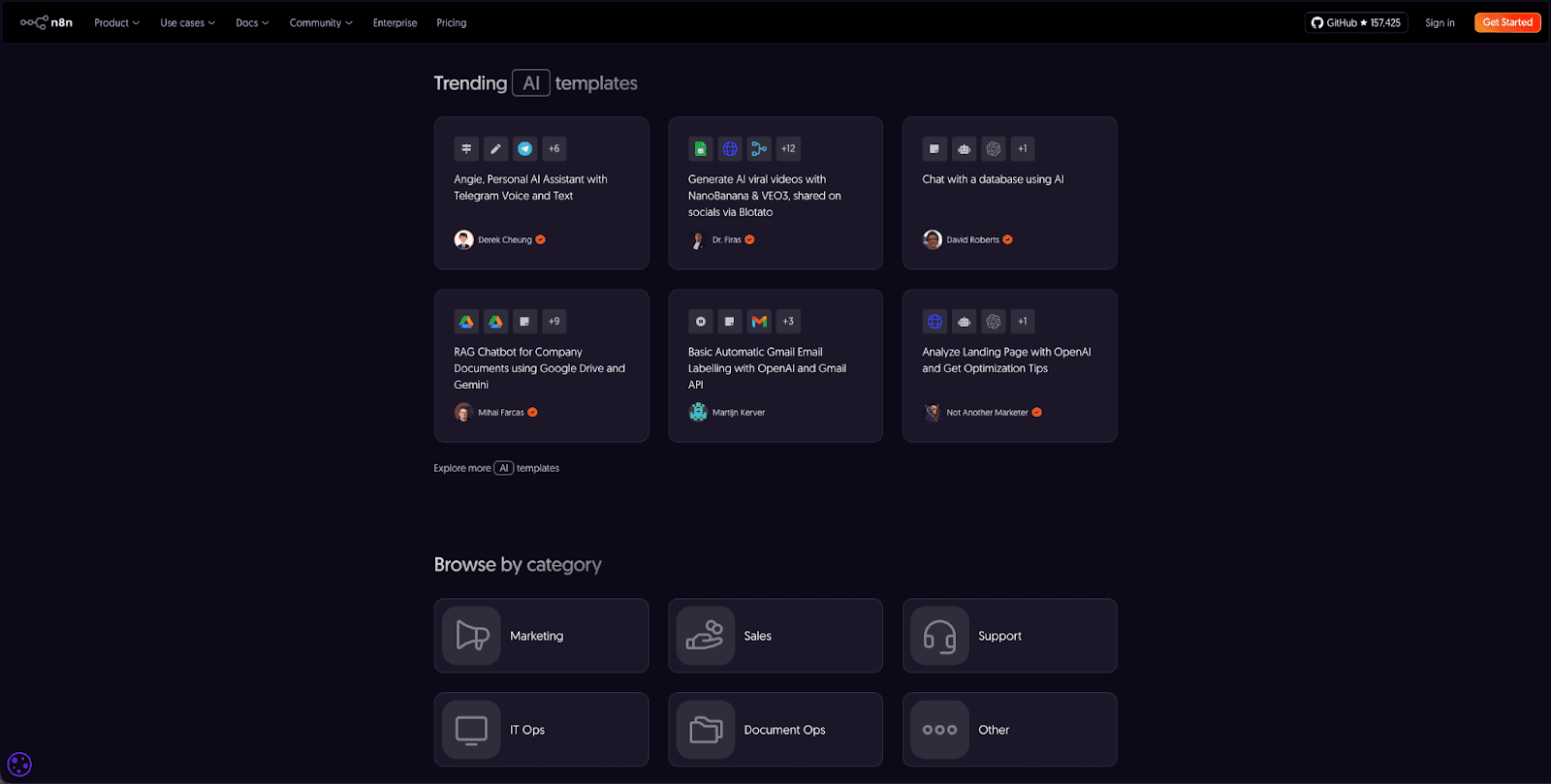
Task: Click the OpenAI icon in Chat with database card
Action: 993,148
